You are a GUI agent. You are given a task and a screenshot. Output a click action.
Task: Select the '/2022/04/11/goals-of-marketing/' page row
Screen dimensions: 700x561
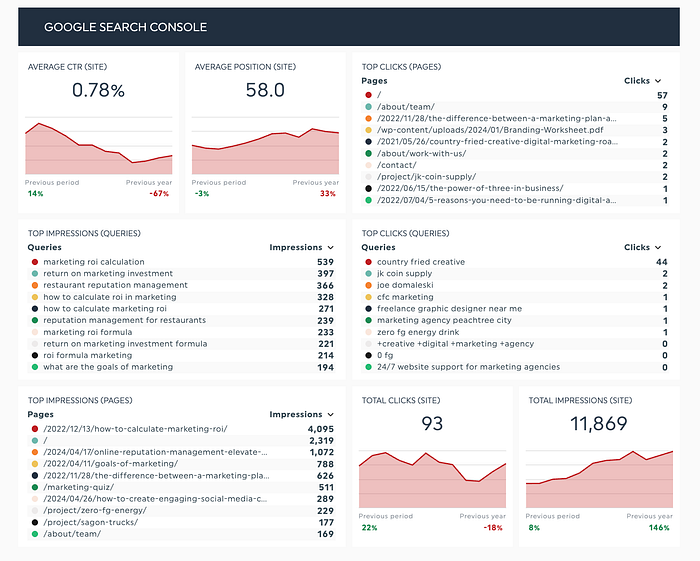(x=182, y=464)
